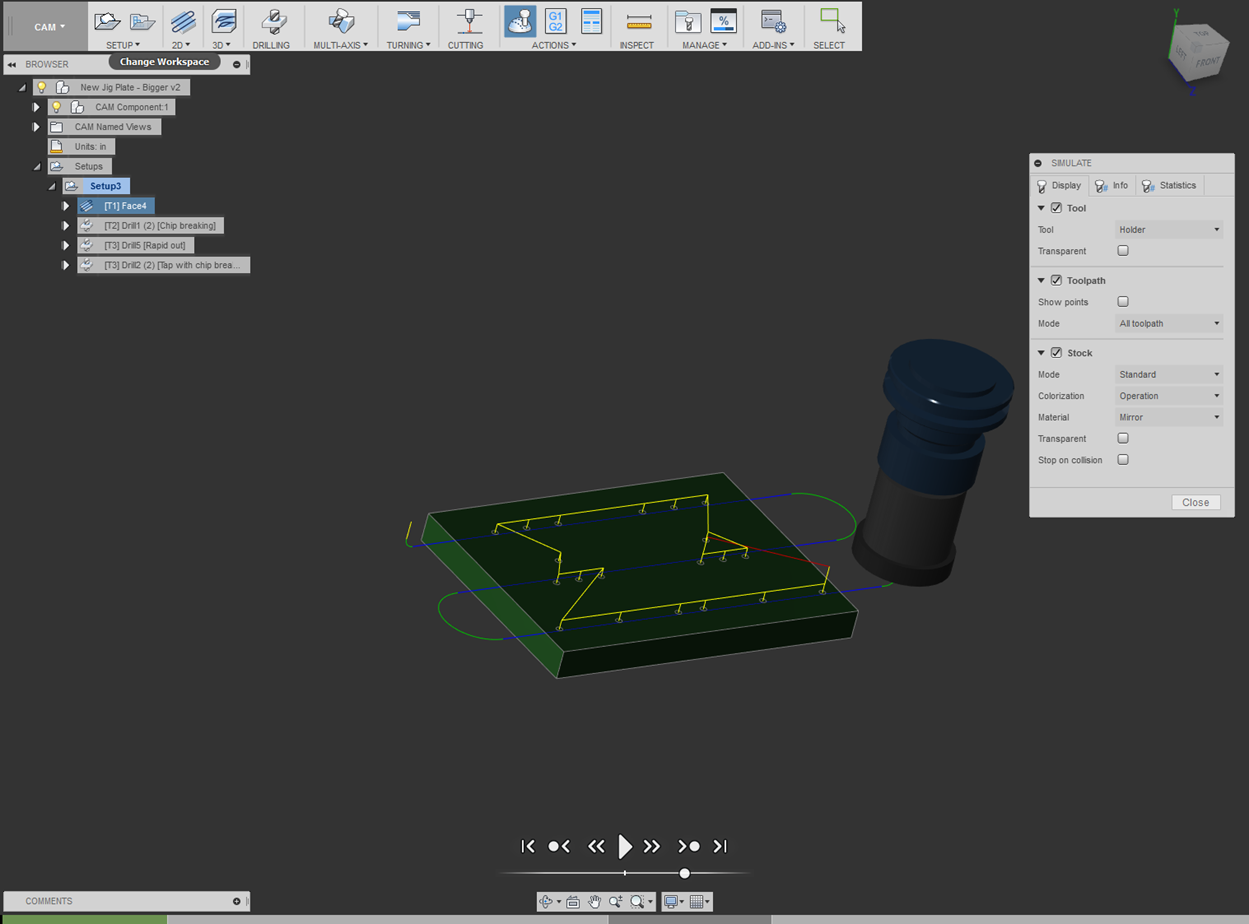Select the Cutting tool icon
1249x924 pixels.
coord(466,21)
